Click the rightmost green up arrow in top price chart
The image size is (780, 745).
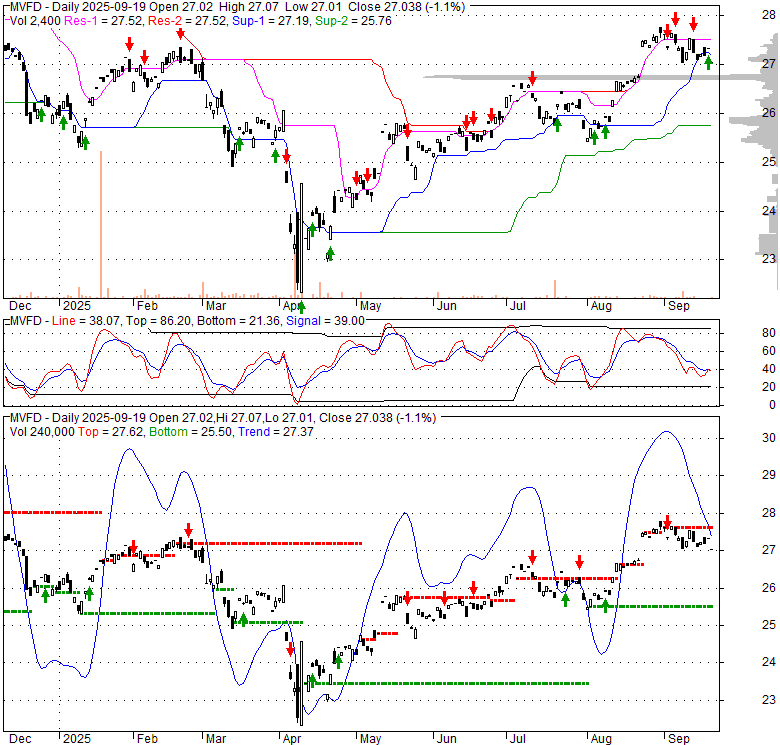pos(708,63)
